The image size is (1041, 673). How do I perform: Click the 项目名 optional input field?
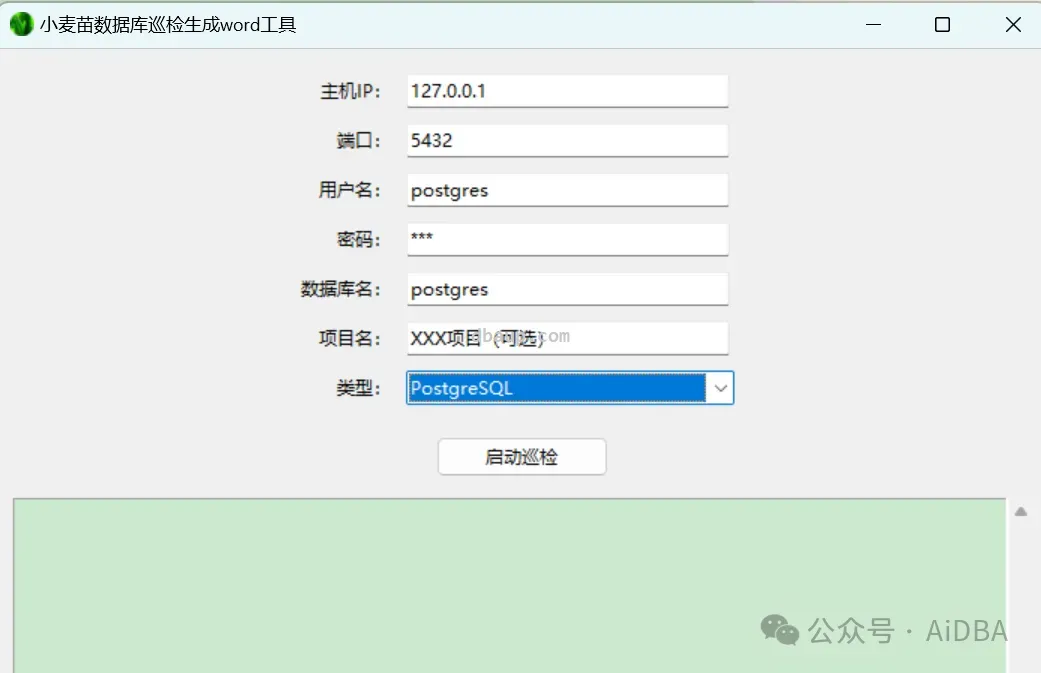[568, 338]
